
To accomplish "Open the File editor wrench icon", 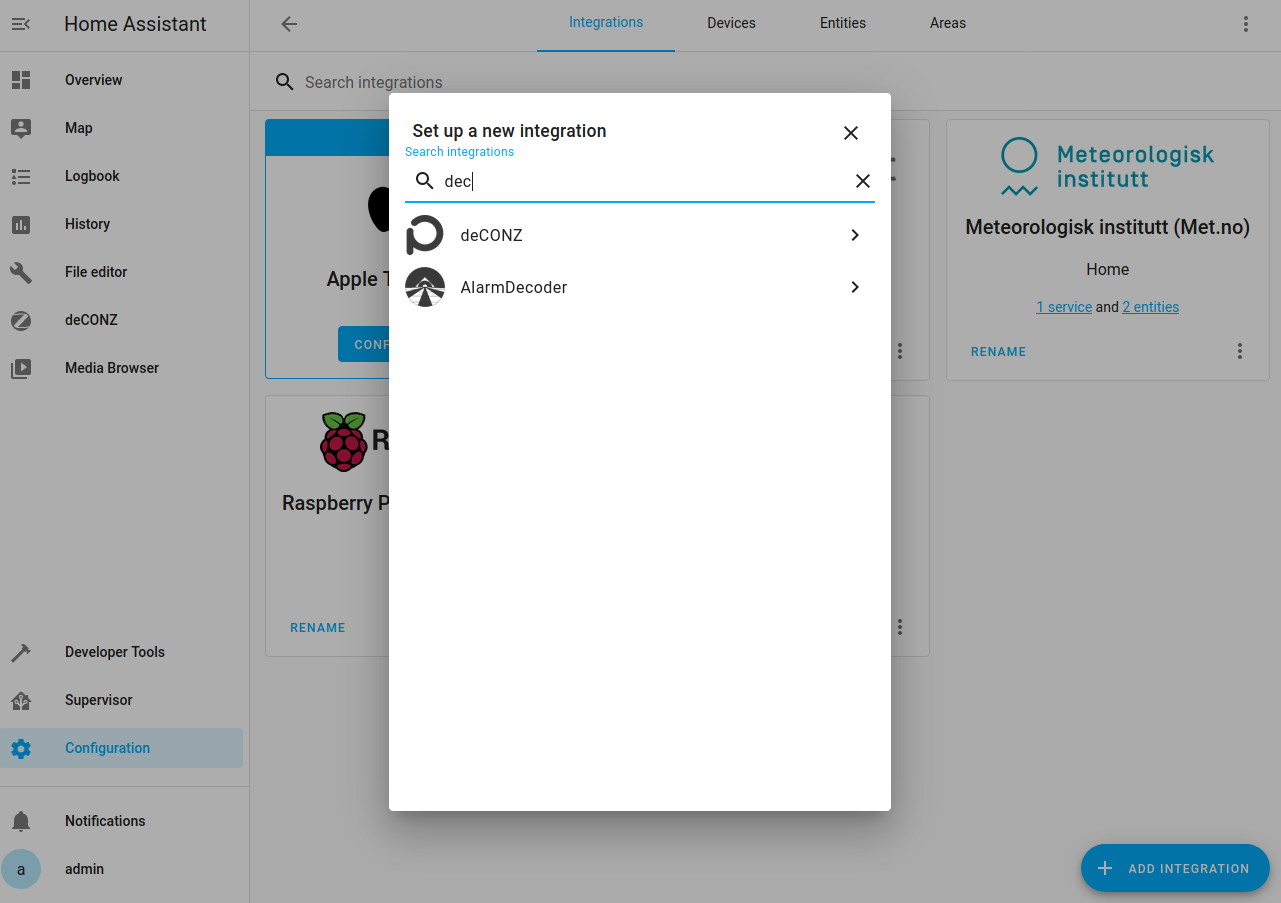I will (x=21, y=272).
